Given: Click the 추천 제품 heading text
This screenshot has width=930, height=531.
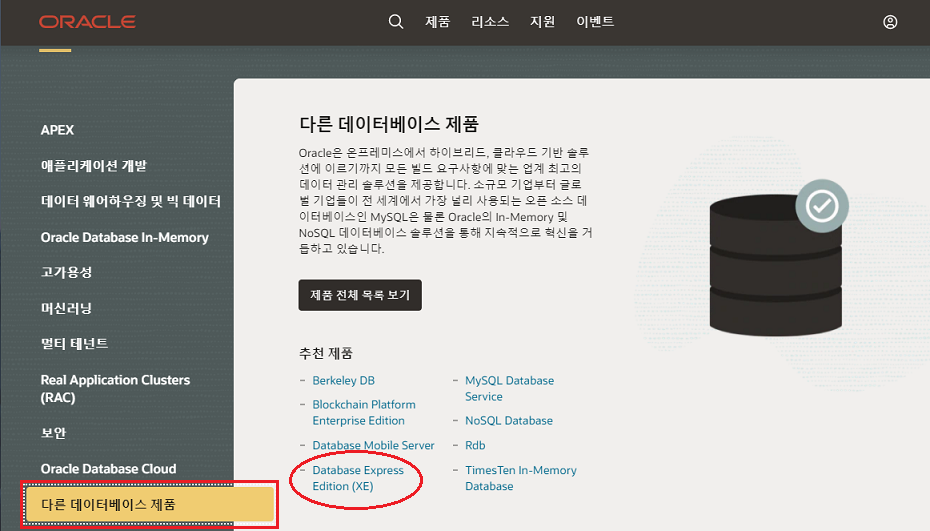Looking at the screenshot, I should tap(326, 354).
